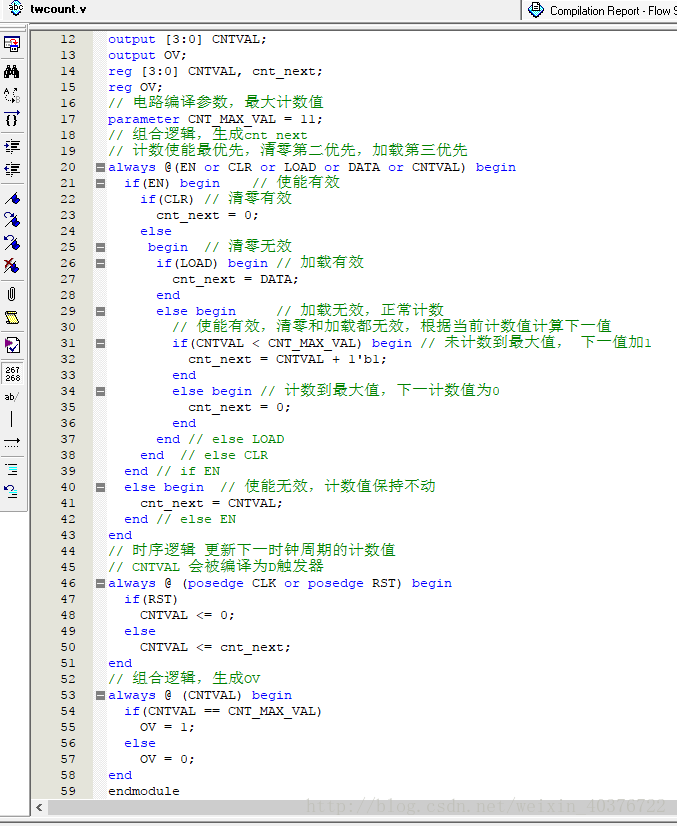Click the detach window icon
Screen dimensions: 677x826
click(12, 44)
